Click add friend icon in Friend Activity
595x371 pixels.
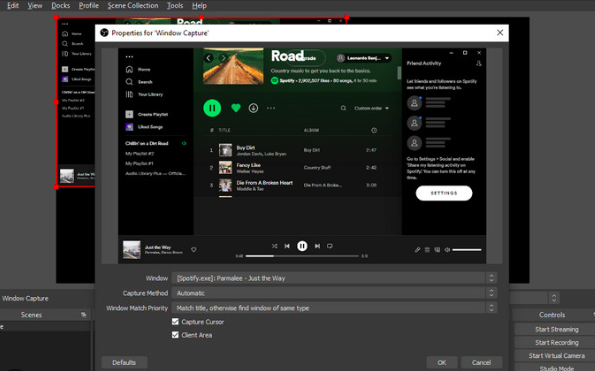coord(479,63)
